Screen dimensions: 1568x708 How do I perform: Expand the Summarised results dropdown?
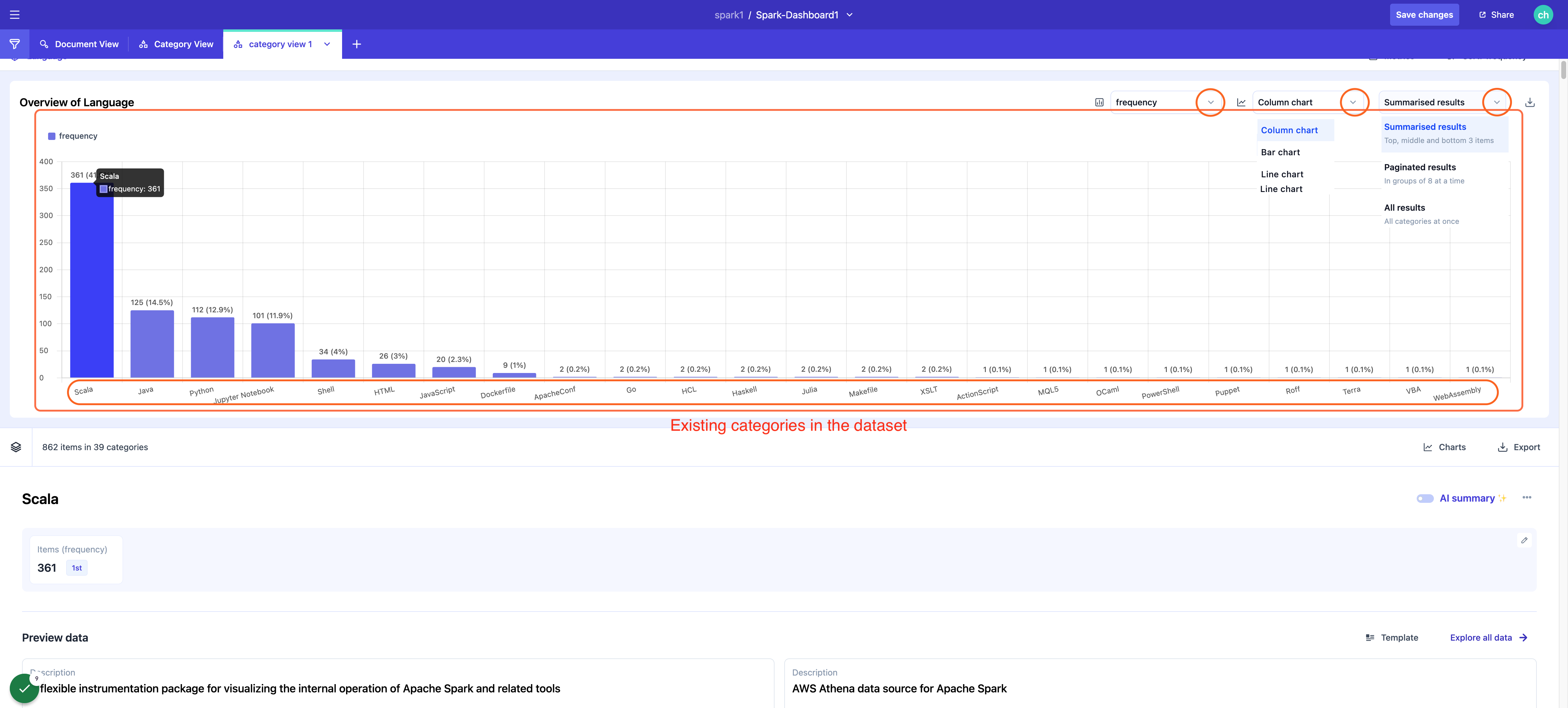click(x=1496, y=102)
